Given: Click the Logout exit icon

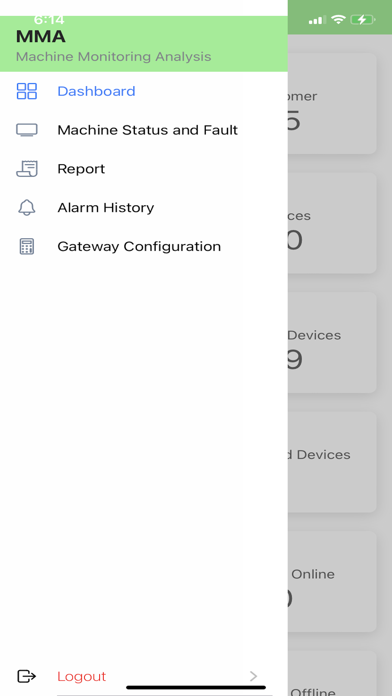Looking at the screenshot, I should tap(27, 676).
